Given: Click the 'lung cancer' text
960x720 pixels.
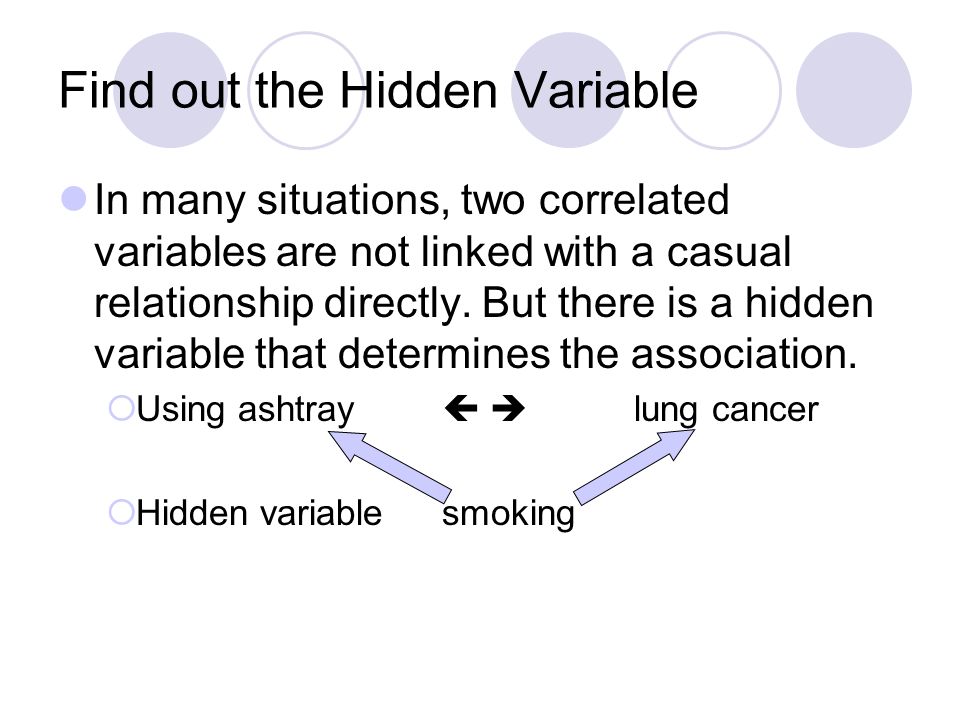Looking at the screenshot, I should click(x=726, y=410).
